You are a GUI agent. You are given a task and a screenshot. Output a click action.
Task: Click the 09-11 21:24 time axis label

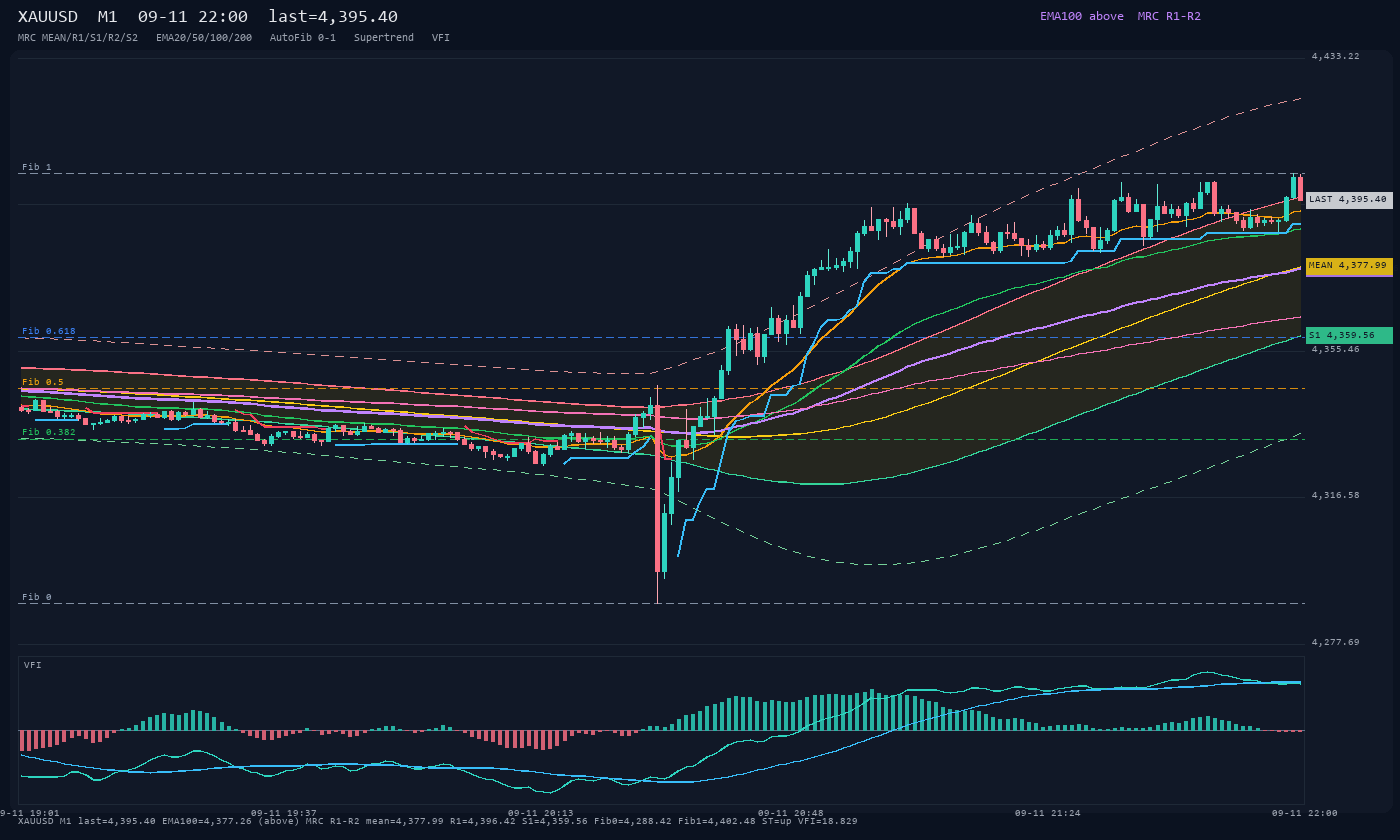click(1048, 813)
